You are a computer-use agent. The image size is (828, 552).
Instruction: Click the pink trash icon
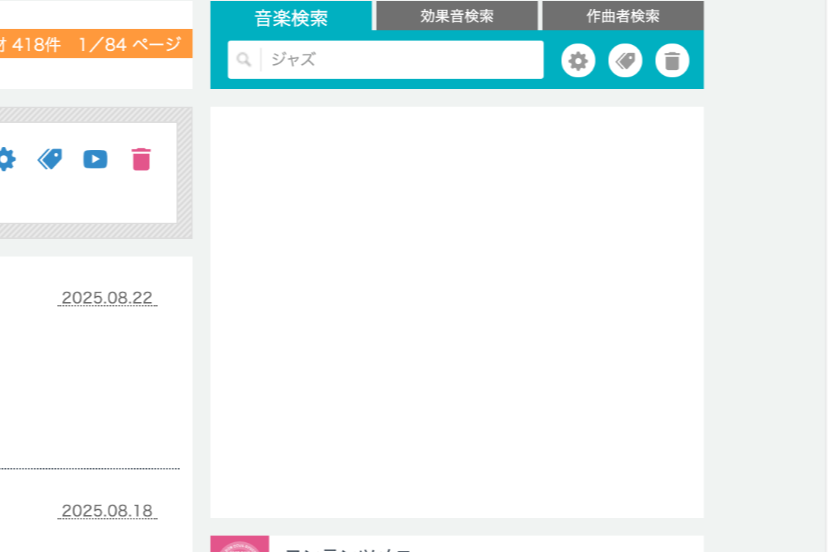[141, 159]
